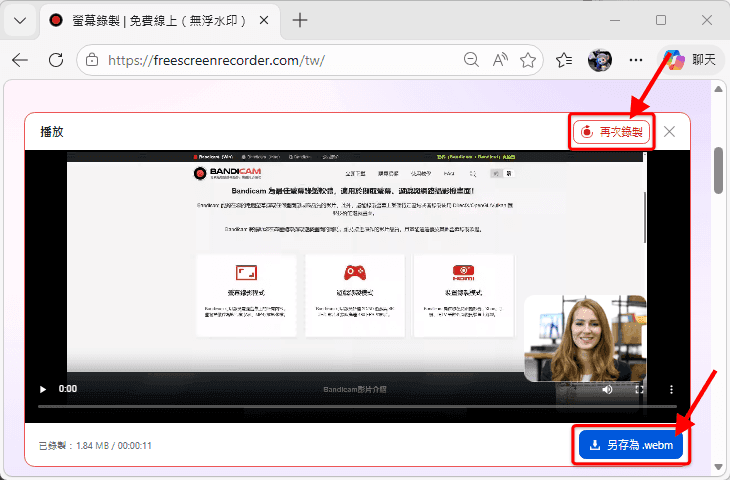Go back to previous page

(20, 60)
